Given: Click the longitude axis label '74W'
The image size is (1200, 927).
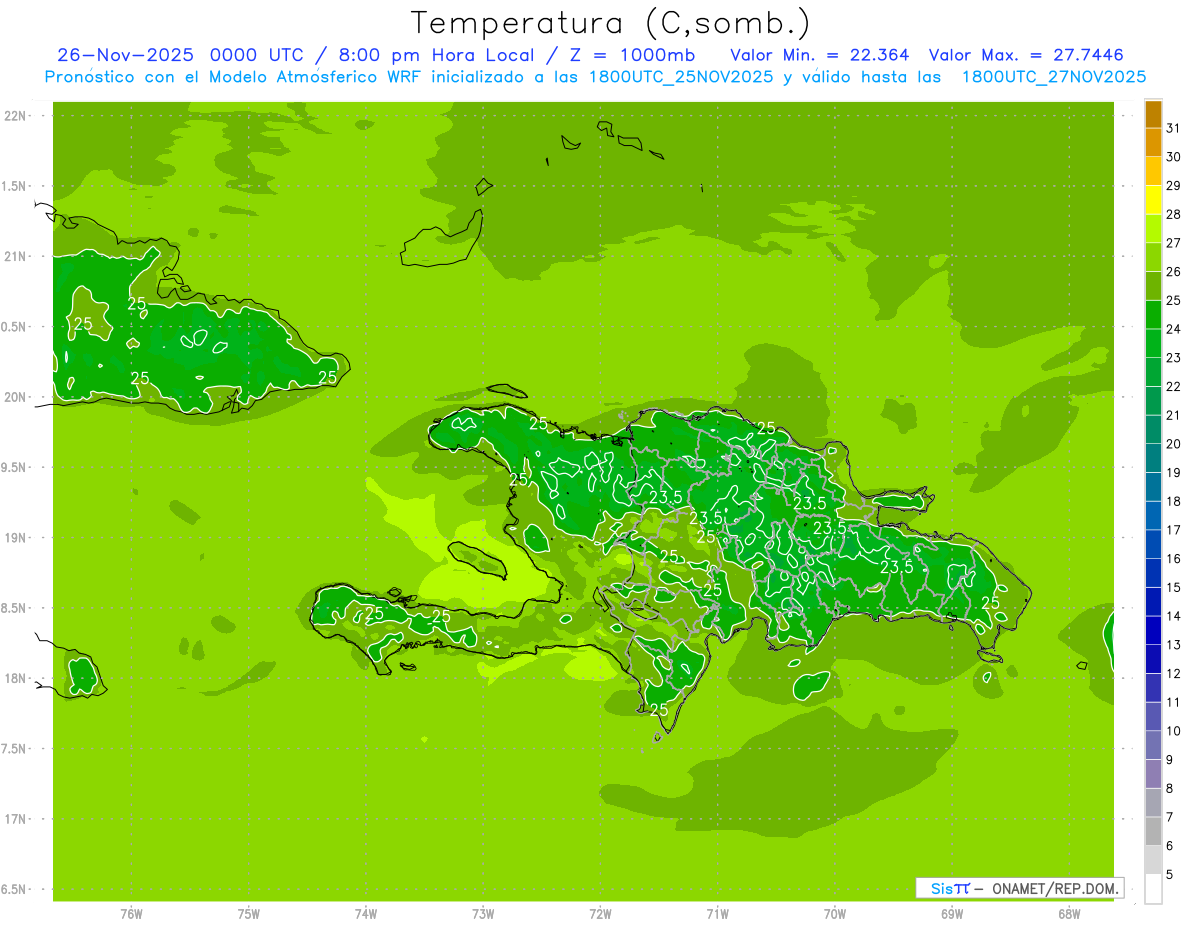Looking at the screenshot, I should (x=366, y=914).
